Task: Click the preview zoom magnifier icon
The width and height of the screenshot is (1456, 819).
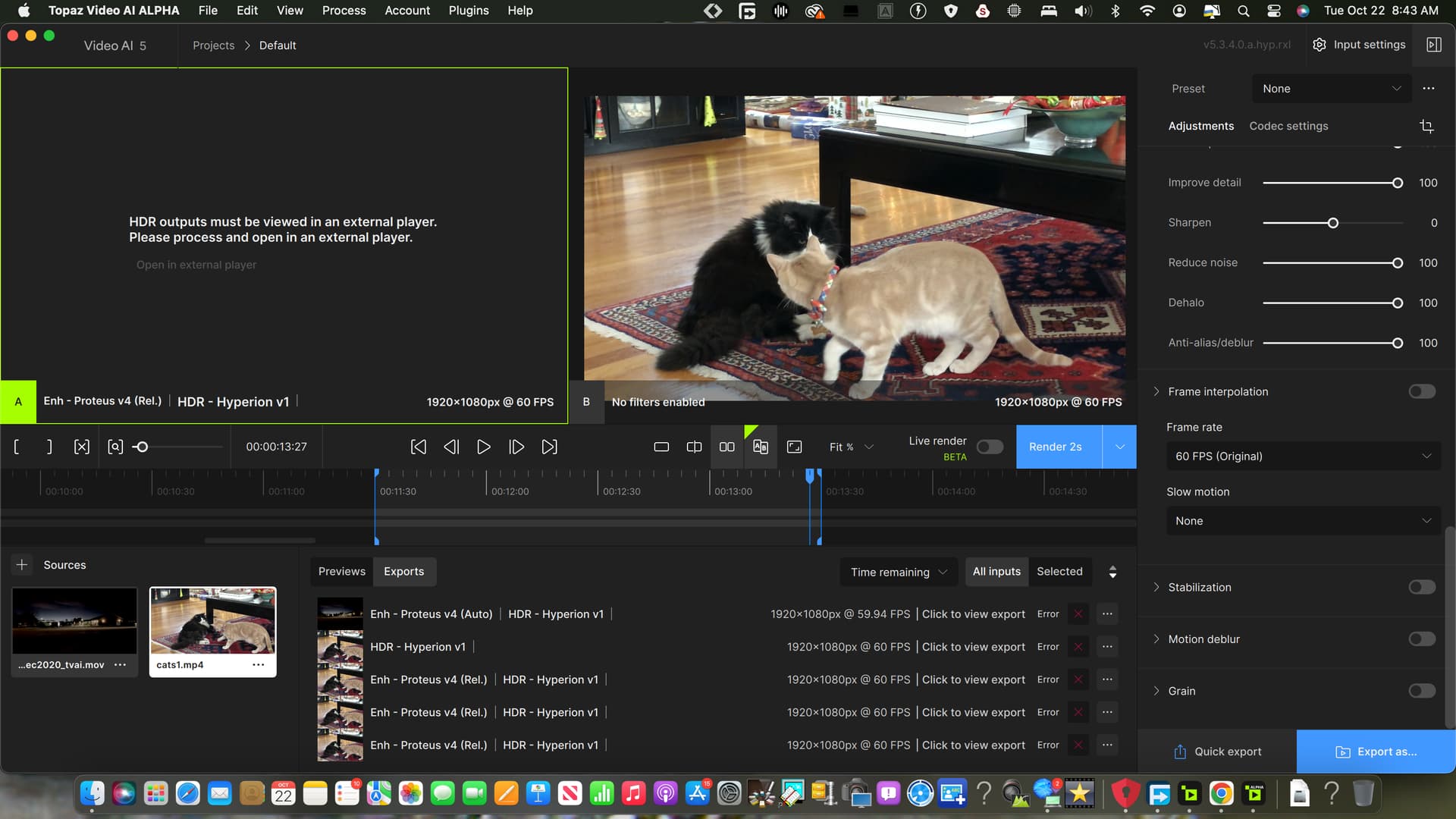Action: [115, 447]
